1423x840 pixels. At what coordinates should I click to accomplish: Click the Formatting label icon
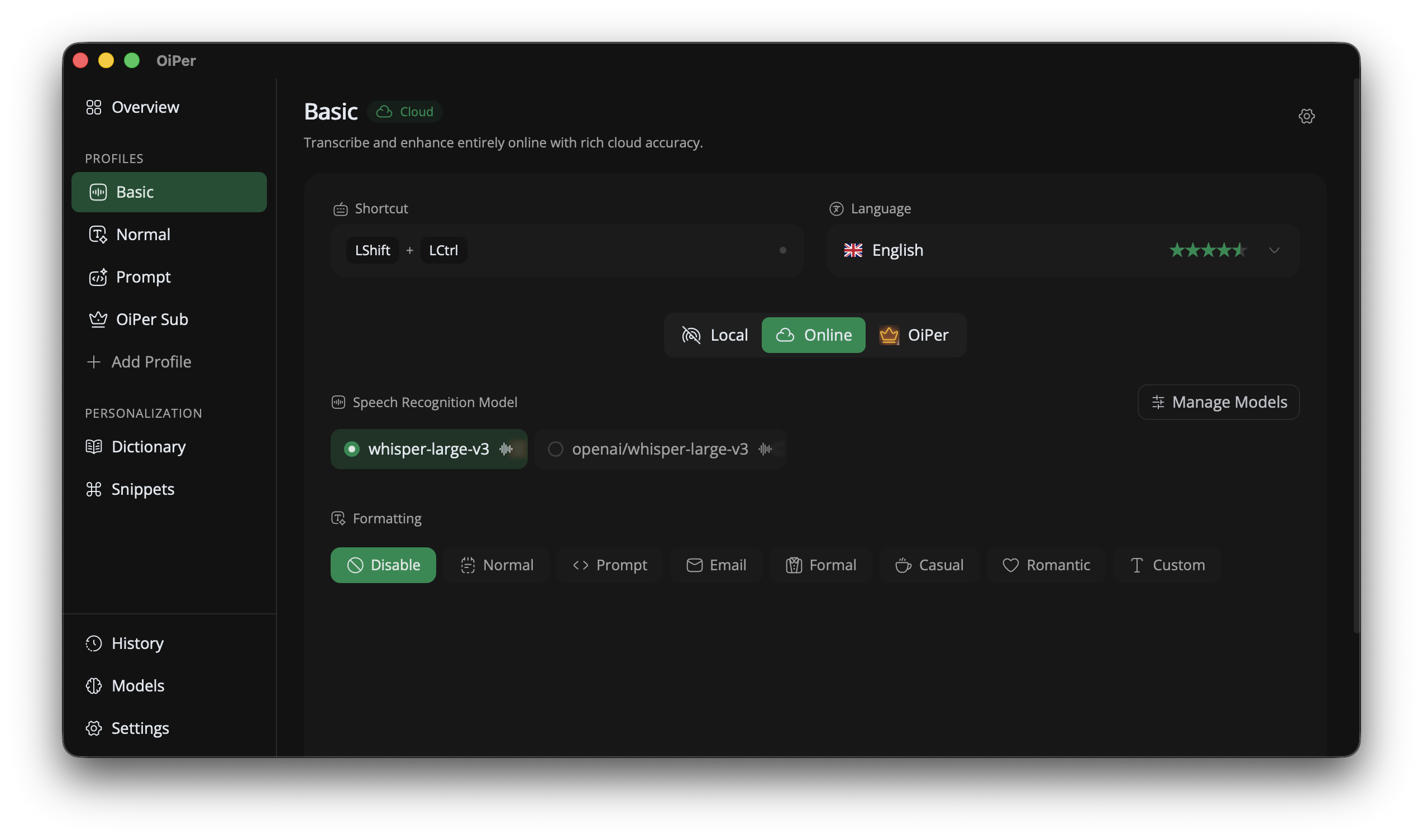coord(338,518)
